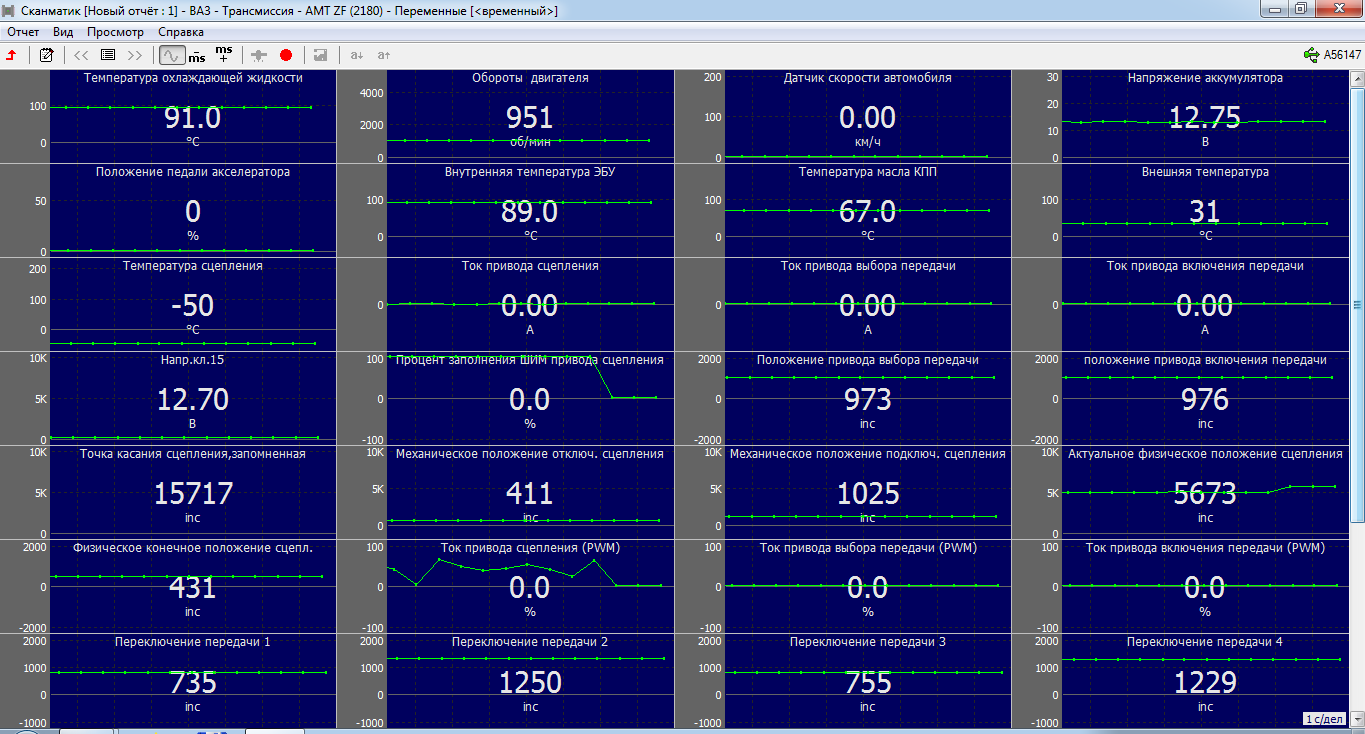Click 'Переключение передачи 3' value 755
Viewport: 1365px width, 734px height.
click(868, 683)
